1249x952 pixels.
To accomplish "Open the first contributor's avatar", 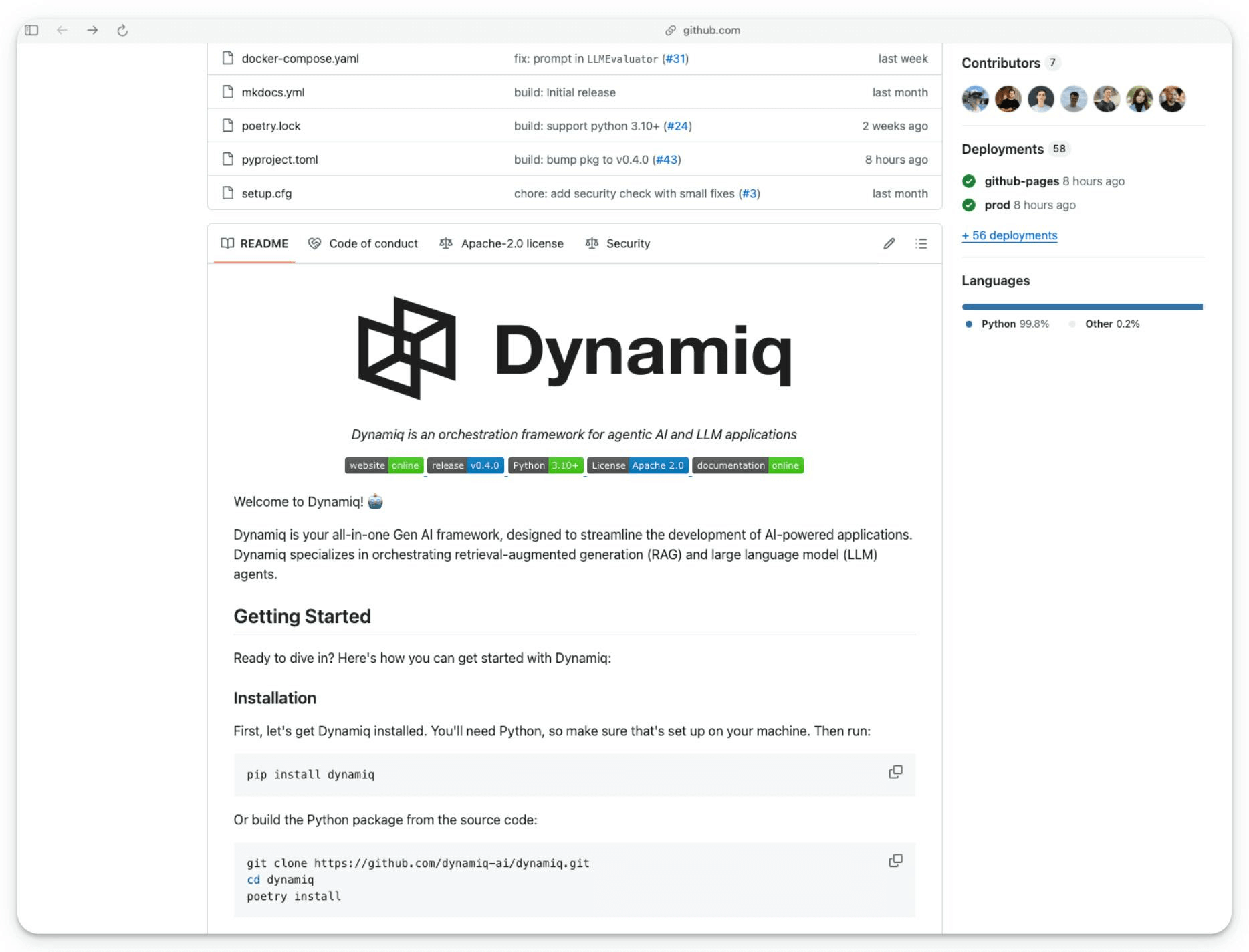I will pos(974,98).
